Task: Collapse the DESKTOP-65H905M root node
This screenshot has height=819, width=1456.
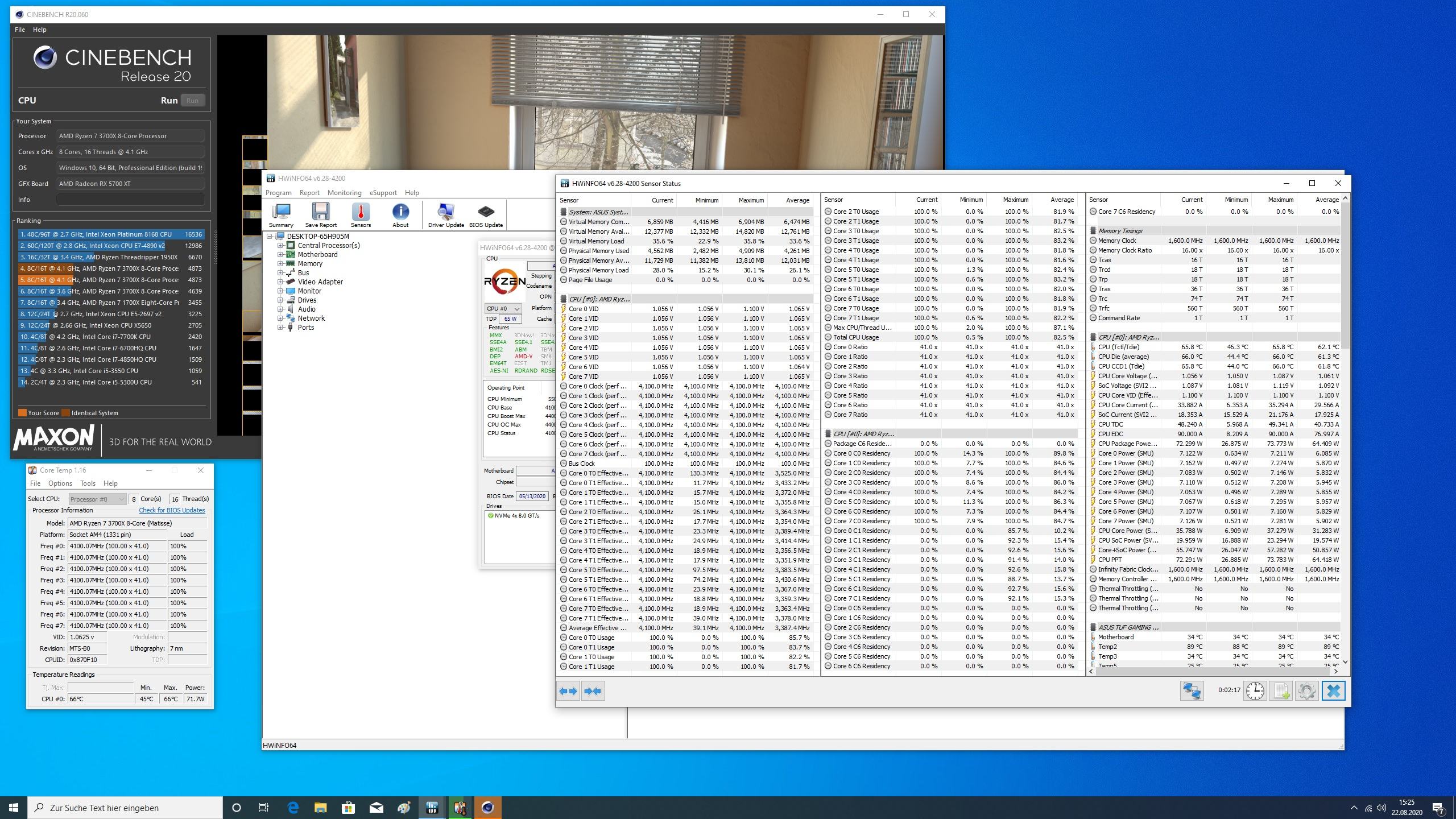Action: pyautogui.click(x=270, y=237)
